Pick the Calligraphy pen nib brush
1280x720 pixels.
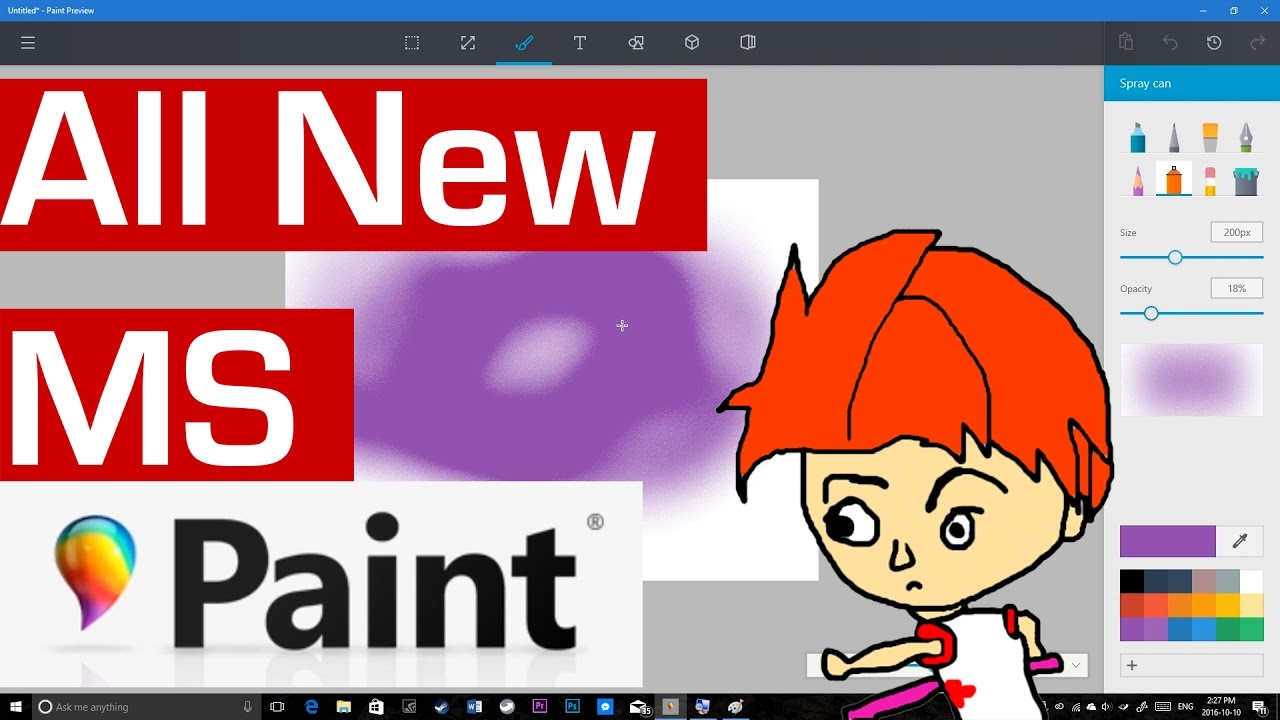click(1246, 137)
